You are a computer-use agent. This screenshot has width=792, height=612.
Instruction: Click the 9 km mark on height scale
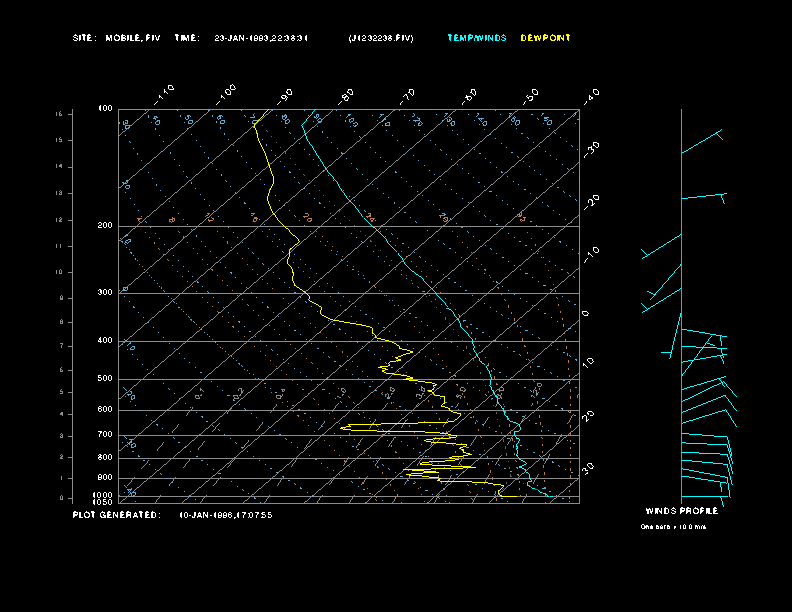click(x=62, y=298)
